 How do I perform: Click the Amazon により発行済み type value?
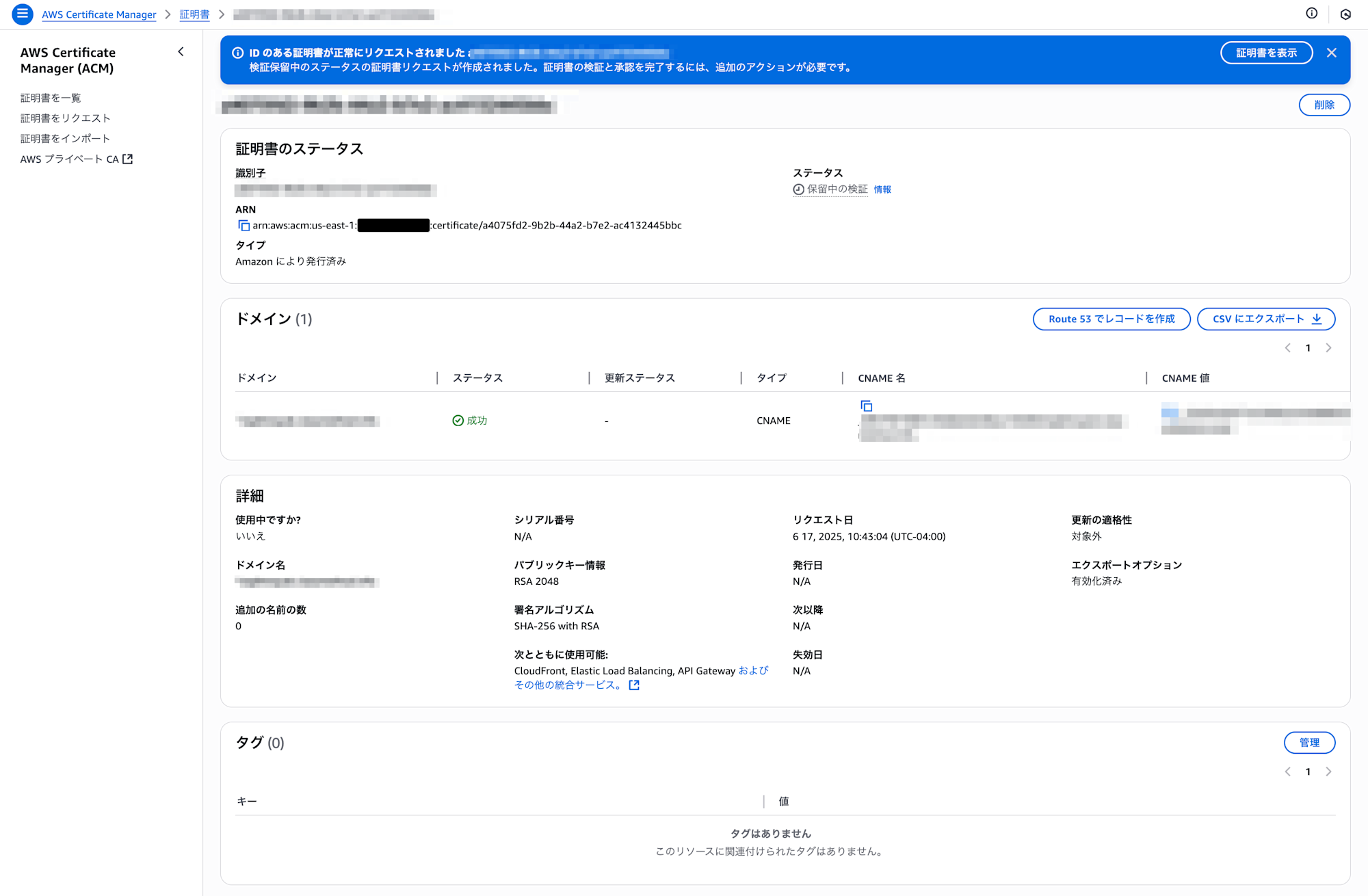tap(291, 261)
